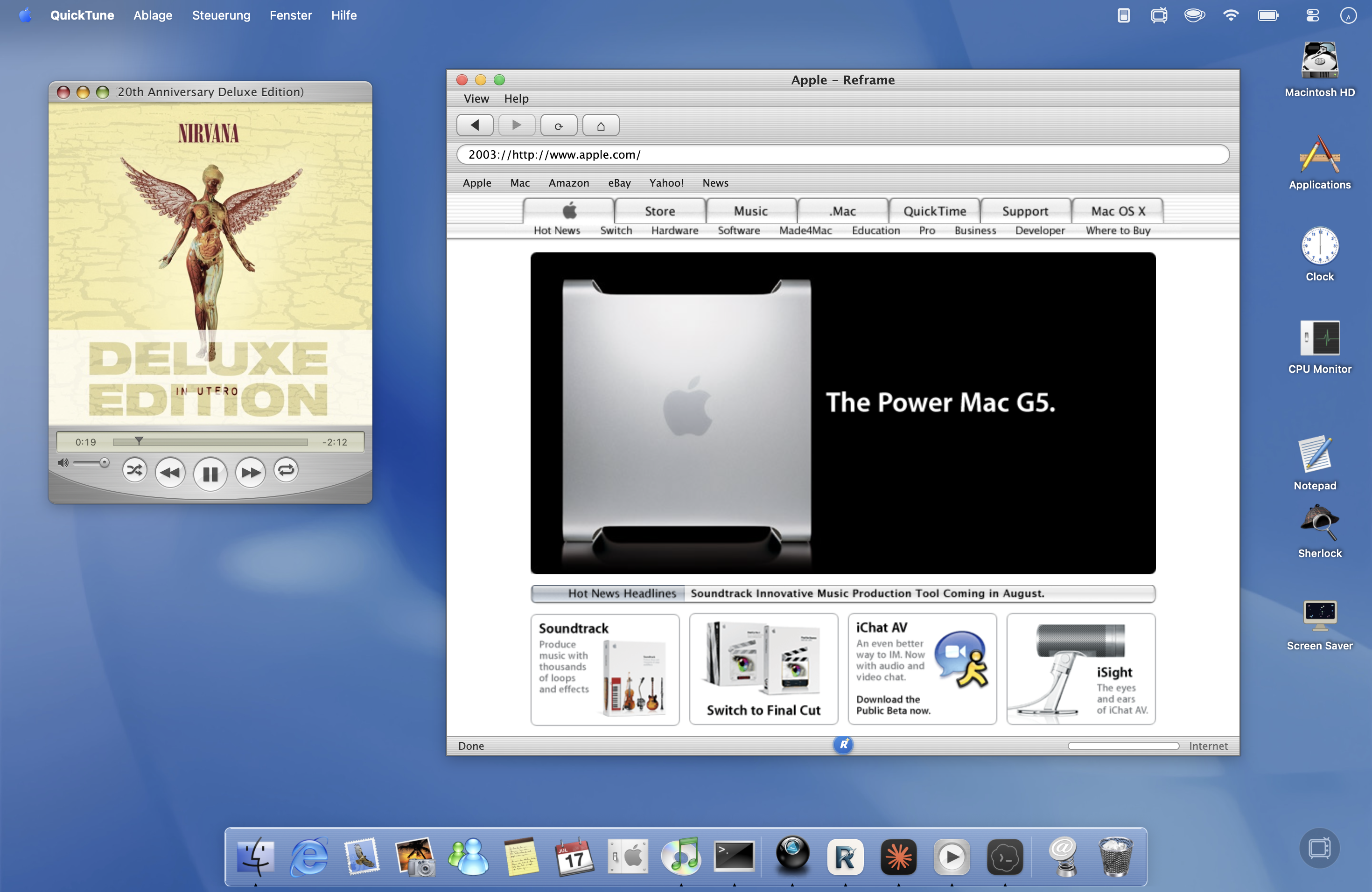
Task: Click the Nirvana album cover artwork
Action: pyautogui.click(x=210, y=264)
